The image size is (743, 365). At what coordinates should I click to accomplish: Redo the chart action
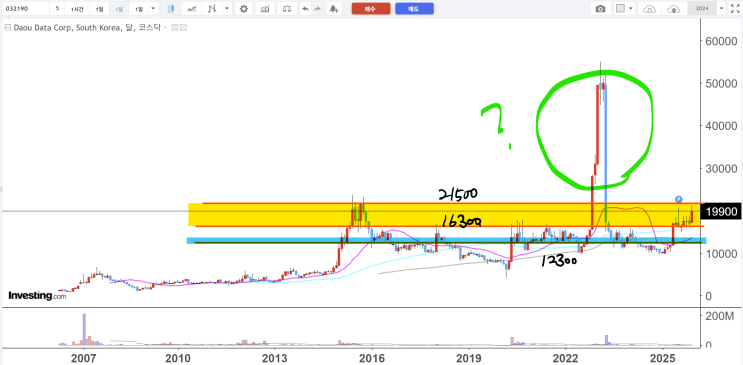(317, 9)
